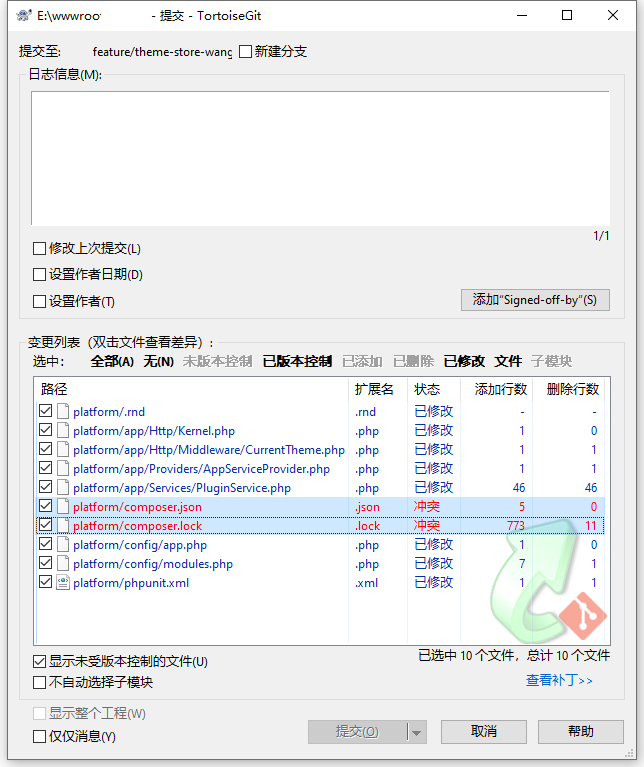Click file icon for composer.lock row
This screenshot has width=644, height=767.
[x=63, y=525]
